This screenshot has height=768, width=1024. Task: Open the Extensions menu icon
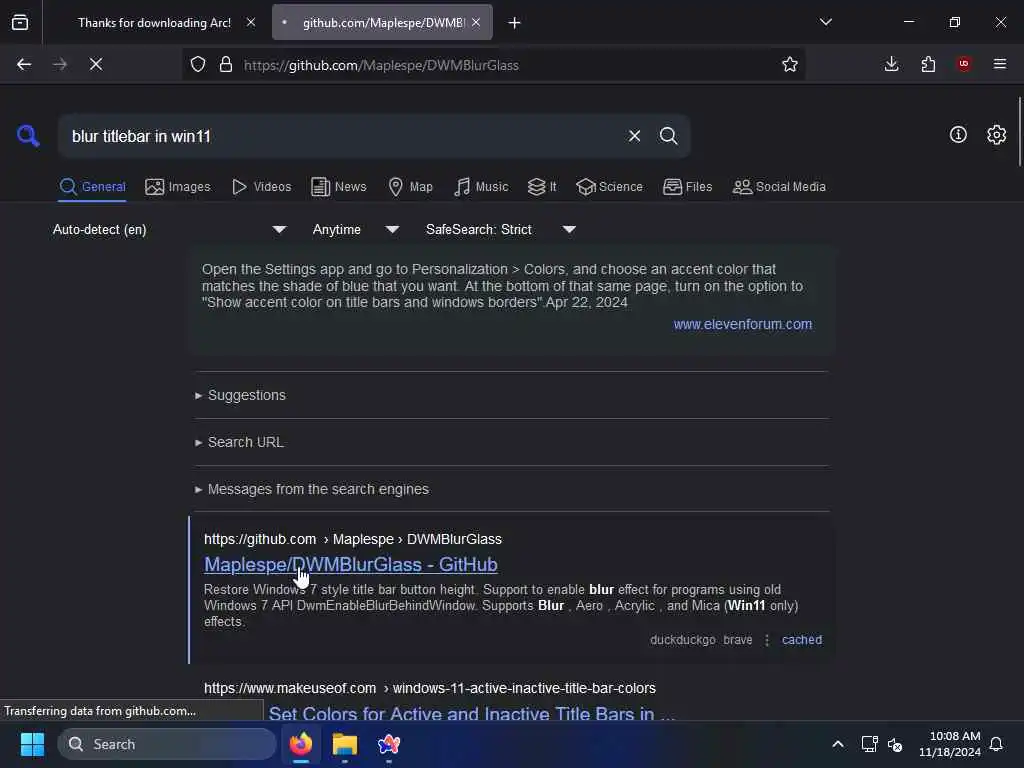(x=928, y=64)
